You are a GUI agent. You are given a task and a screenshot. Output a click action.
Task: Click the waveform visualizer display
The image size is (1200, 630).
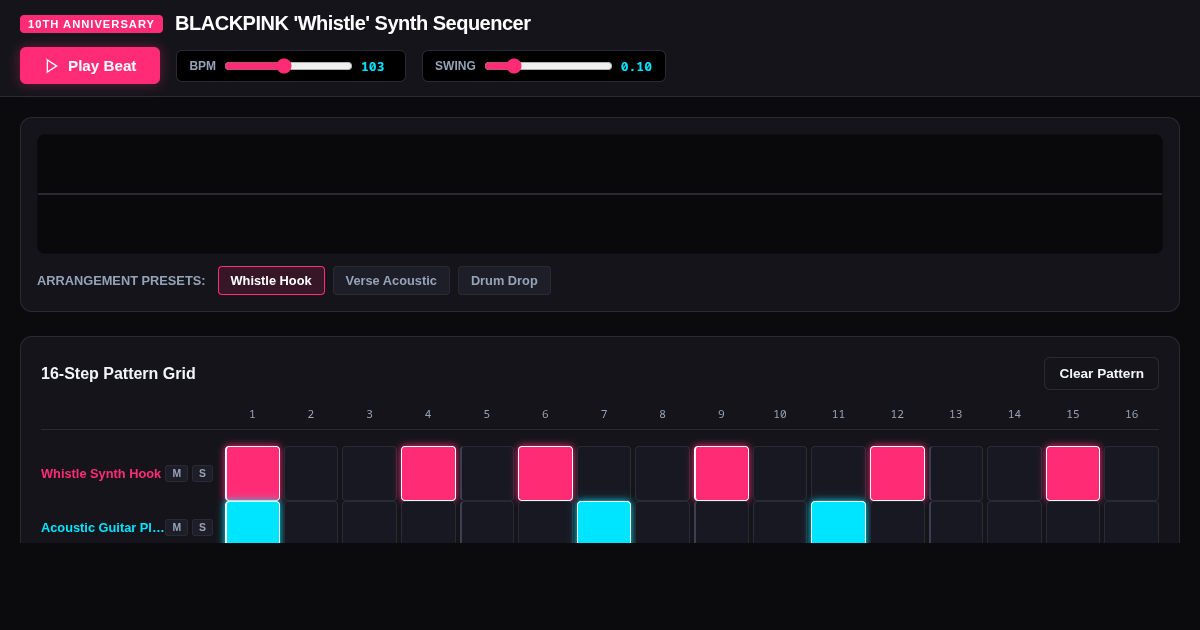(x=600, y=194)
